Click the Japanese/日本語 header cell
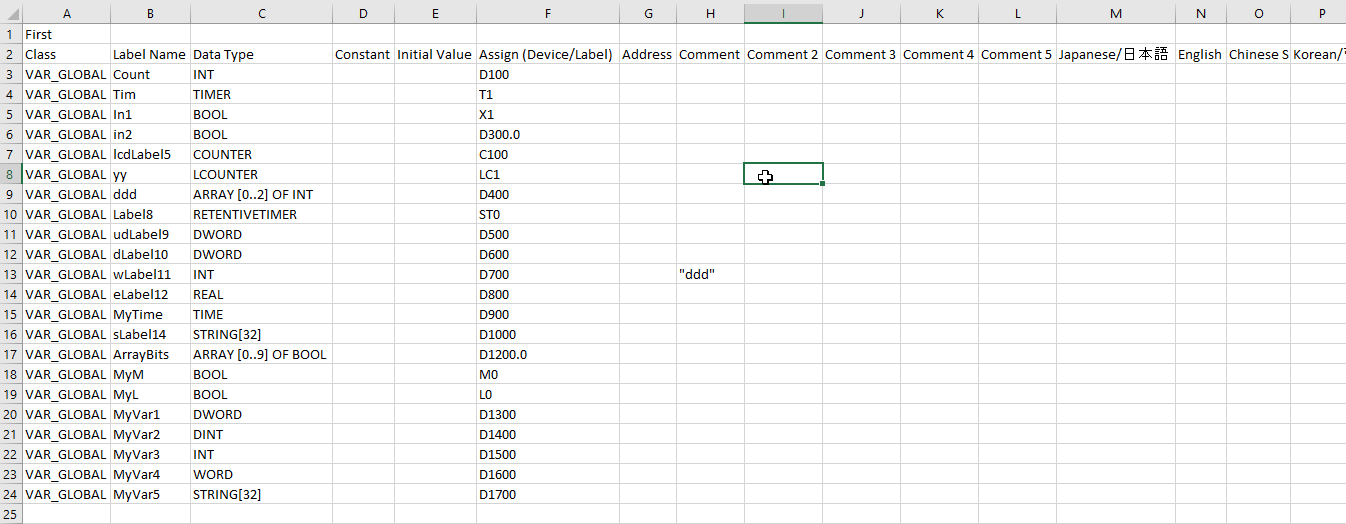Screen dimensions: 1346x524 (x=1113, y=54)
